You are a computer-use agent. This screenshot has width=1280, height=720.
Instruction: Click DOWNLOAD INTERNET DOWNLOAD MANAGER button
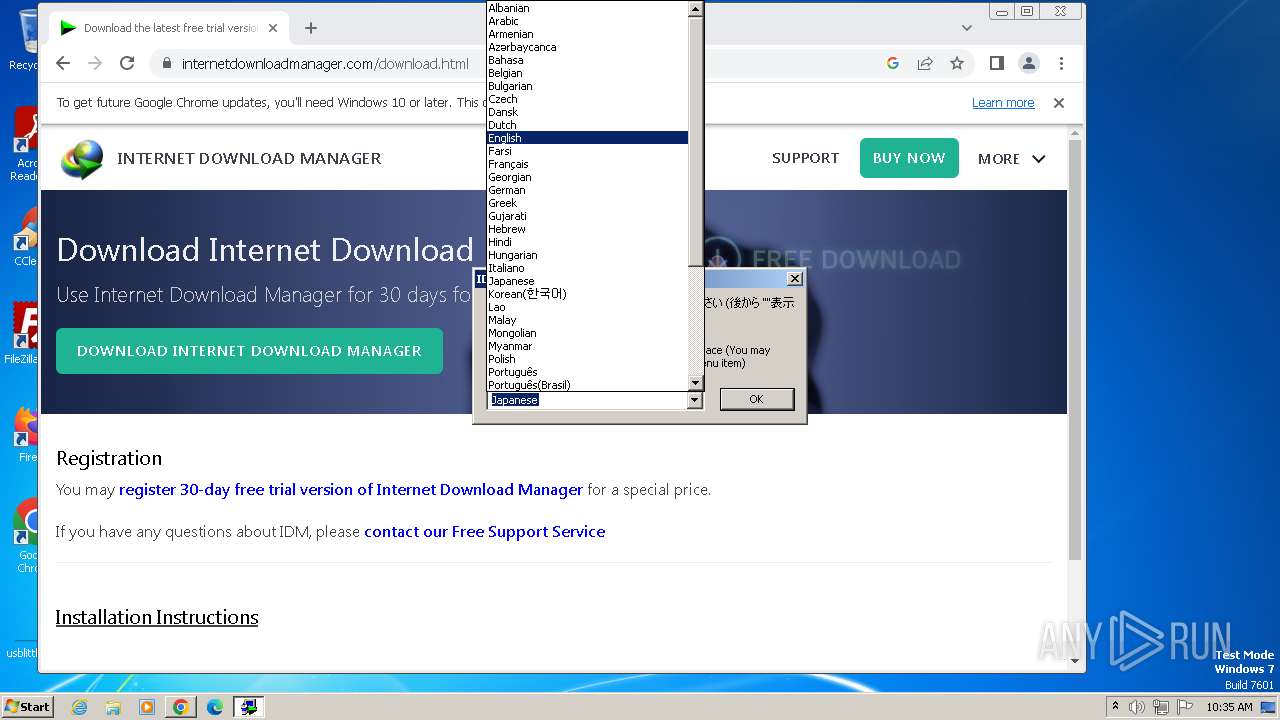tap(249, 351)
